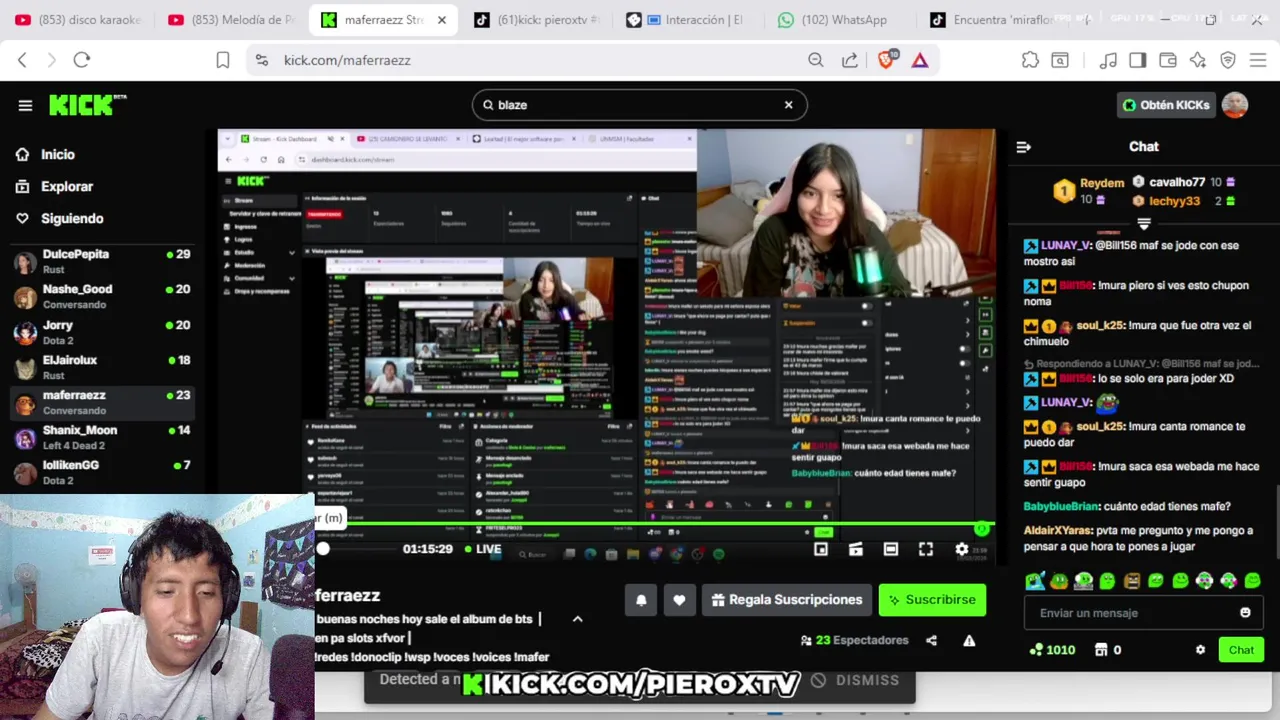Open the browser extensions puzzle icon
Image resolution: width=1280 pixels, height=720 pixels.
pyautogui.click(x=1030, y=60)
